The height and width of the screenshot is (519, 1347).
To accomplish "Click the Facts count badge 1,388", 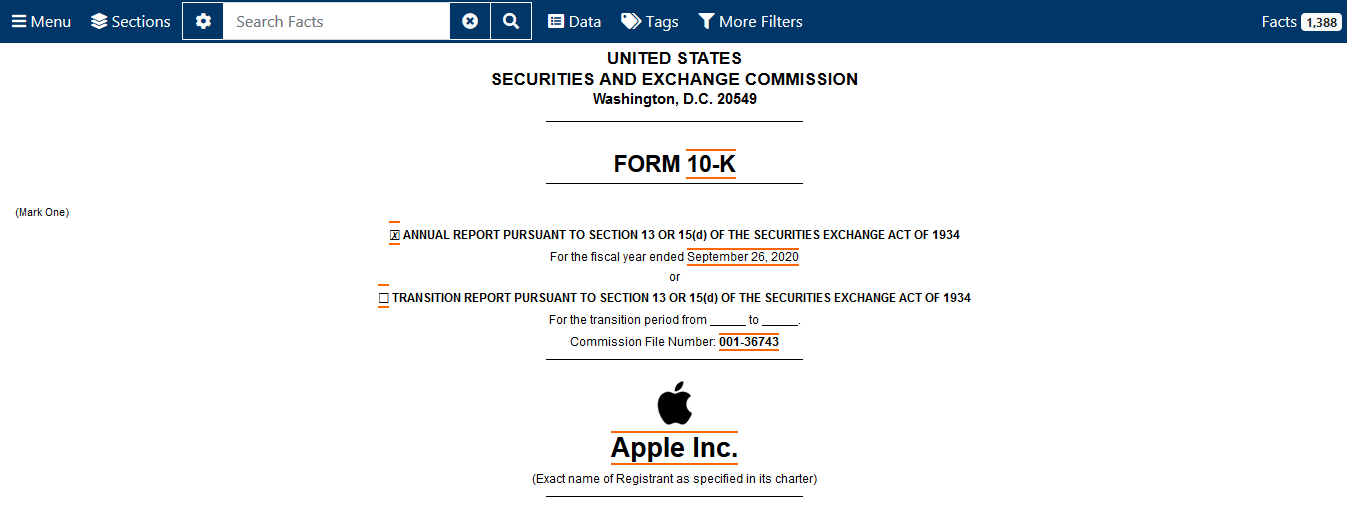I will click(1321, 22).
